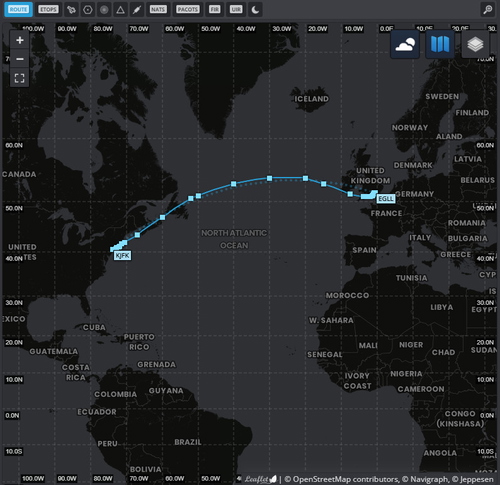Toggle the UIR boundaries overlay
The width and height of the screenshot is (500, 485).
click(x=236, y=9)
